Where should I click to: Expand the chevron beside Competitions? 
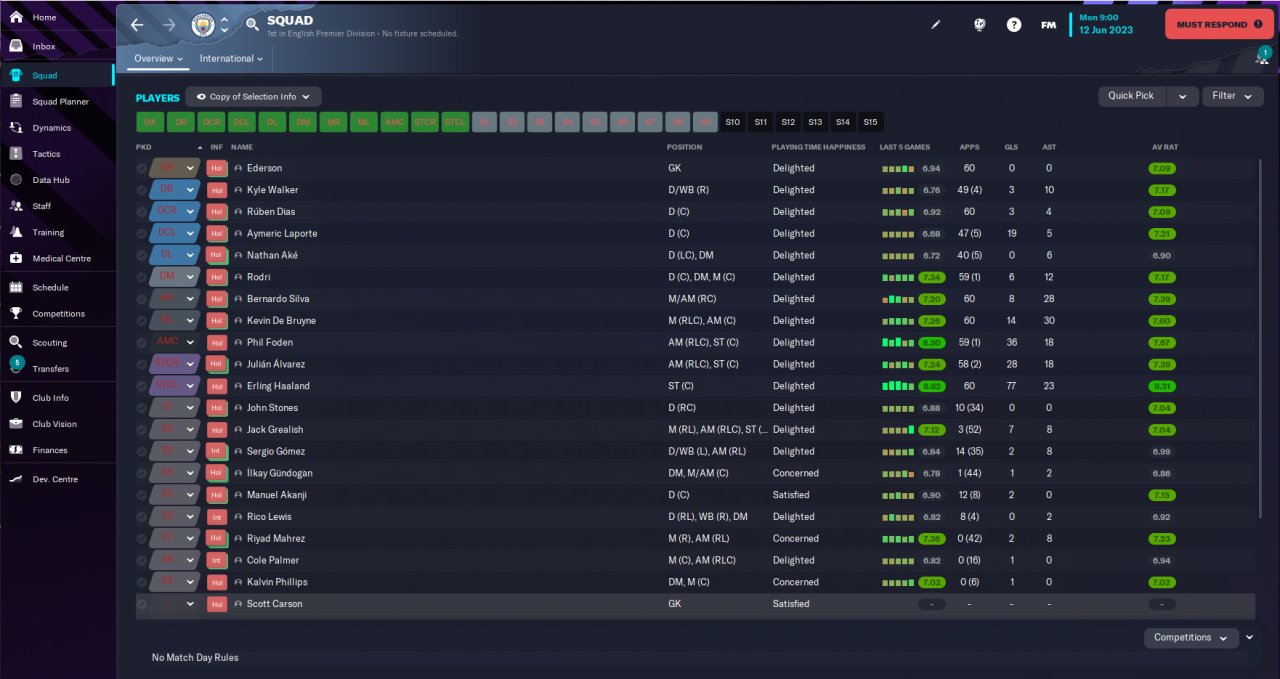pyautogui.click(x=1250, y=637)
